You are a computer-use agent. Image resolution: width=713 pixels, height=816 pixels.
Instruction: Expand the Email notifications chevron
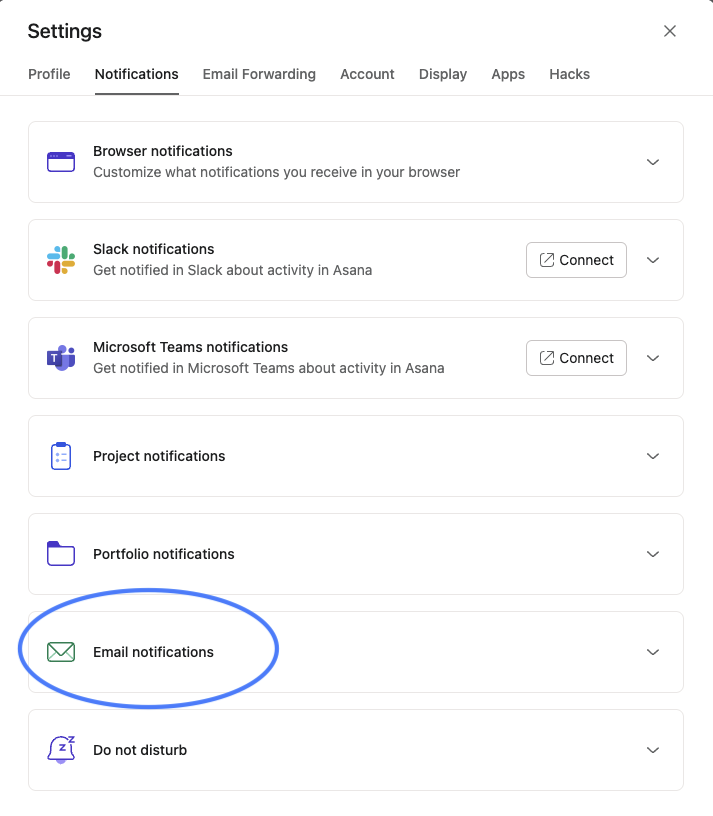pyautogui.click(x=653, y=652)
